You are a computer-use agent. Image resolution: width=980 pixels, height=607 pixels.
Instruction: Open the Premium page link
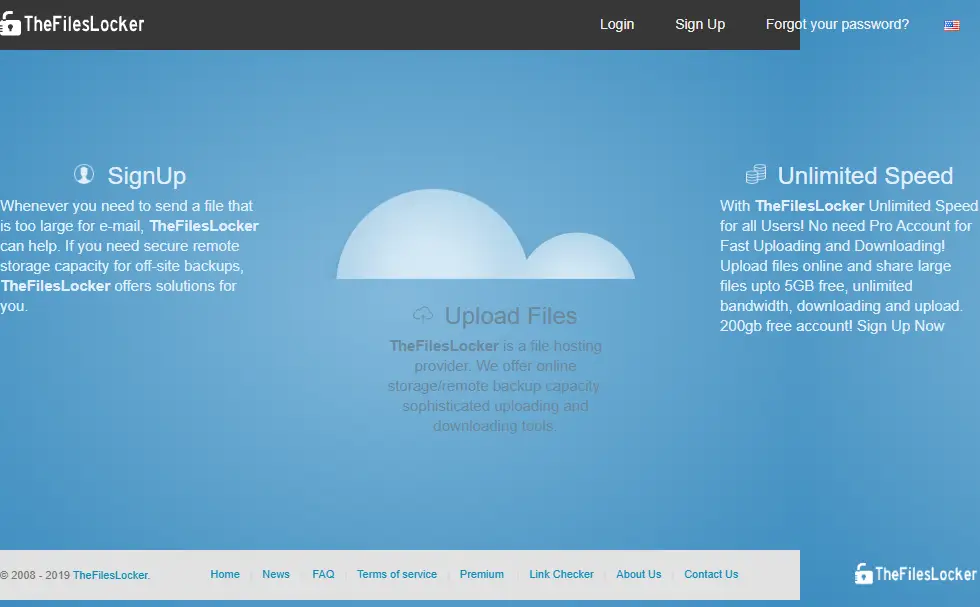pos(482,574)
